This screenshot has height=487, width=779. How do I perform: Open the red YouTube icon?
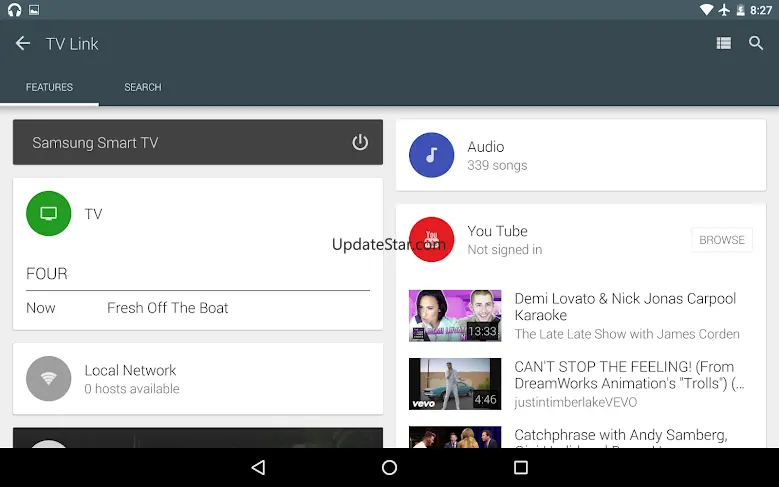click(431, 239)
